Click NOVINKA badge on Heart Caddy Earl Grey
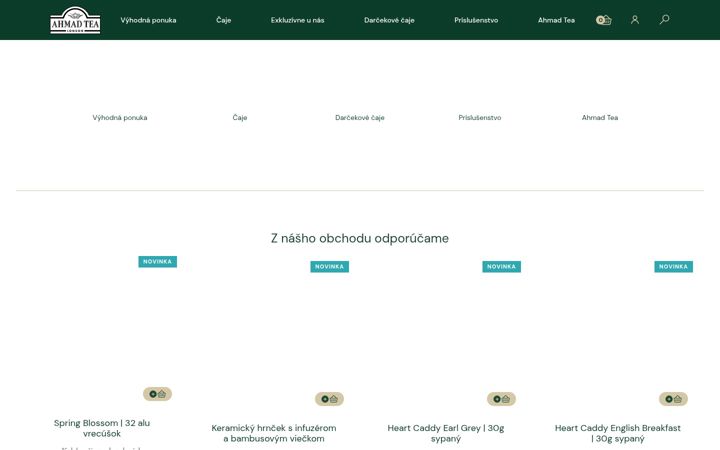Screen dimensions: 720x450 (x=501, y=267)
